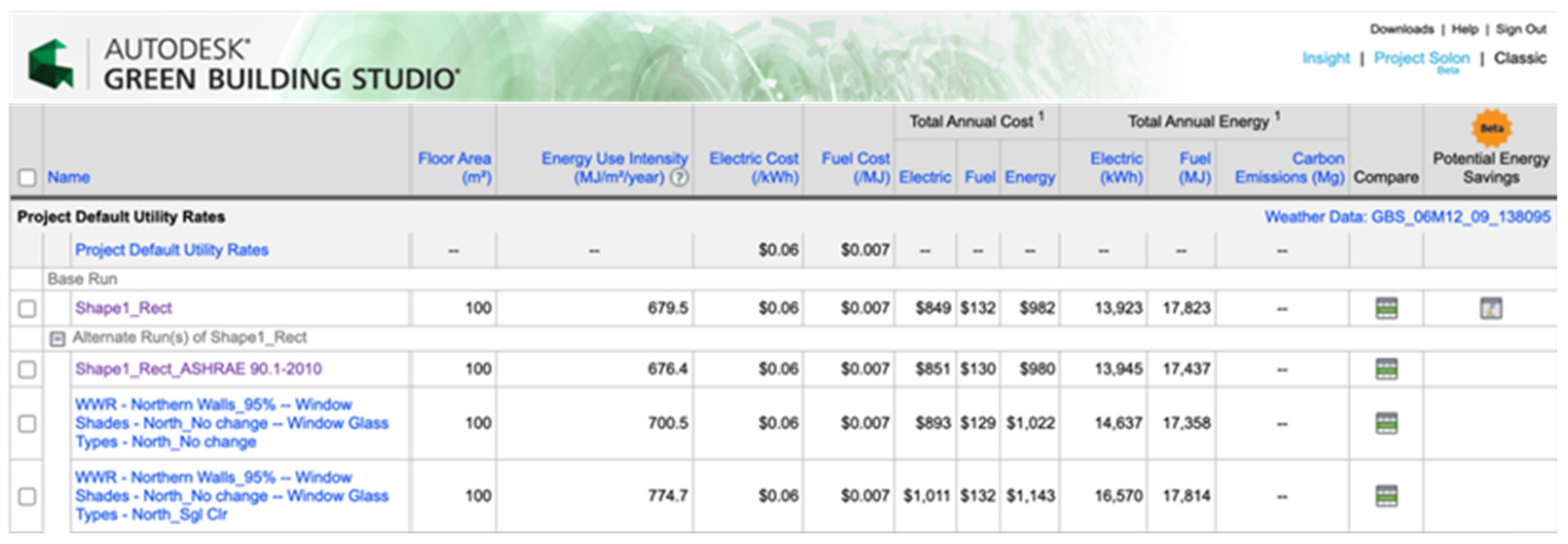This screenshot has width=1568, height=544.
Task: Open Compare icon for Shape1_Rect run
Action: (1386, 308)
